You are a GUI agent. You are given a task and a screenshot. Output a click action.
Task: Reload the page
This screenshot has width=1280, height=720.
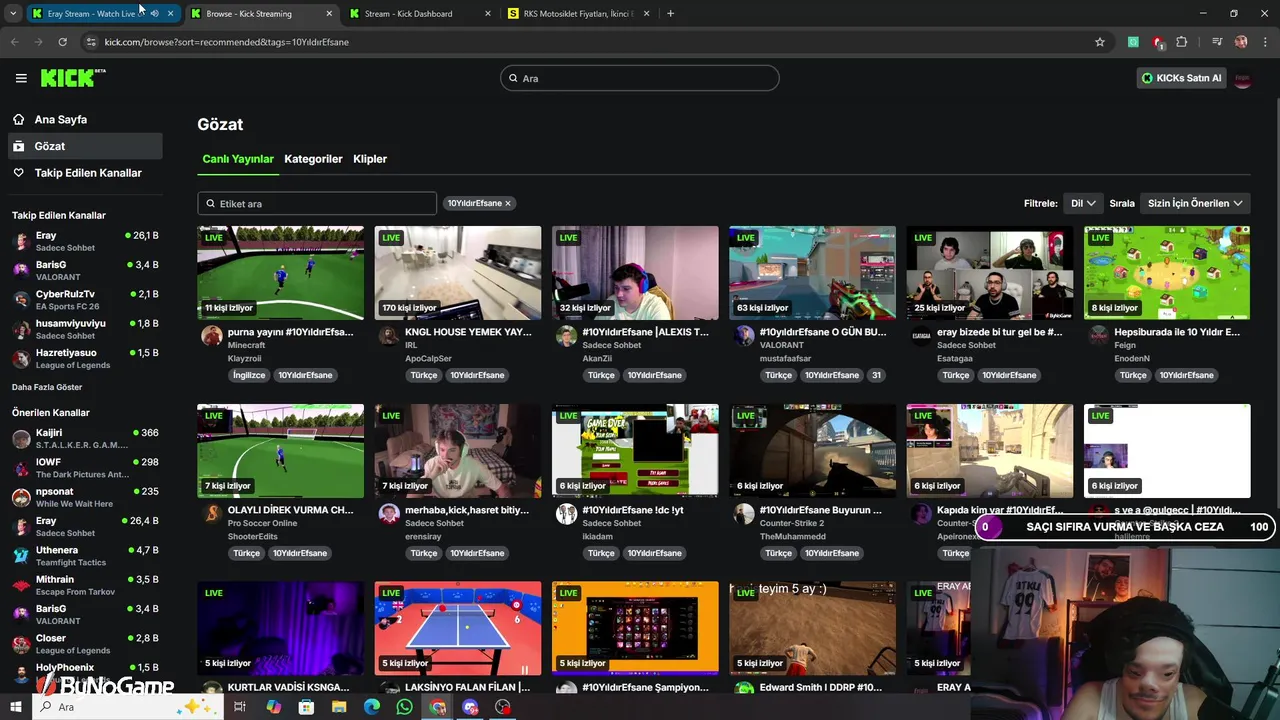tap(62, 42)
